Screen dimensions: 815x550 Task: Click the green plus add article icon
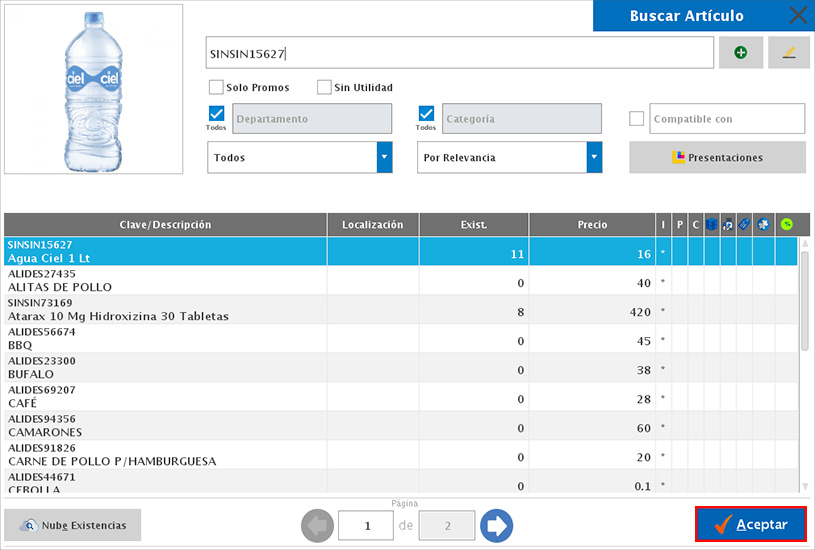point(740,53)
